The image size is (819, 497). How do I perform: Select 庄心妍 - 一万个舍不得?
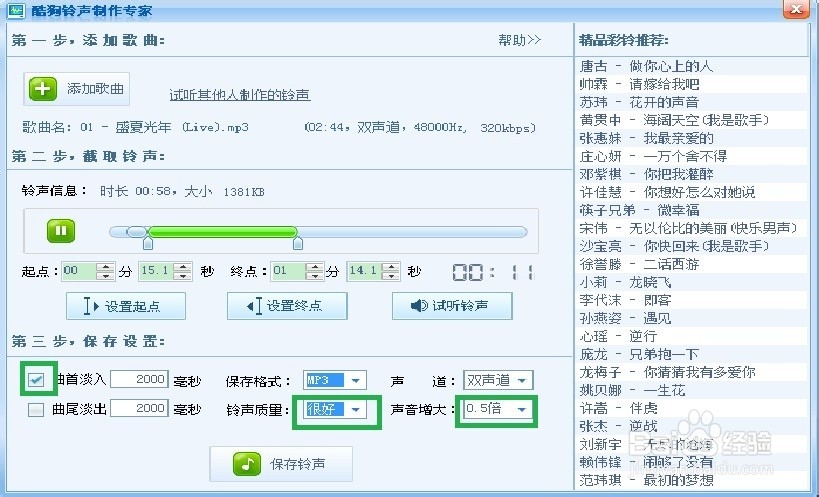coord(691,157)
